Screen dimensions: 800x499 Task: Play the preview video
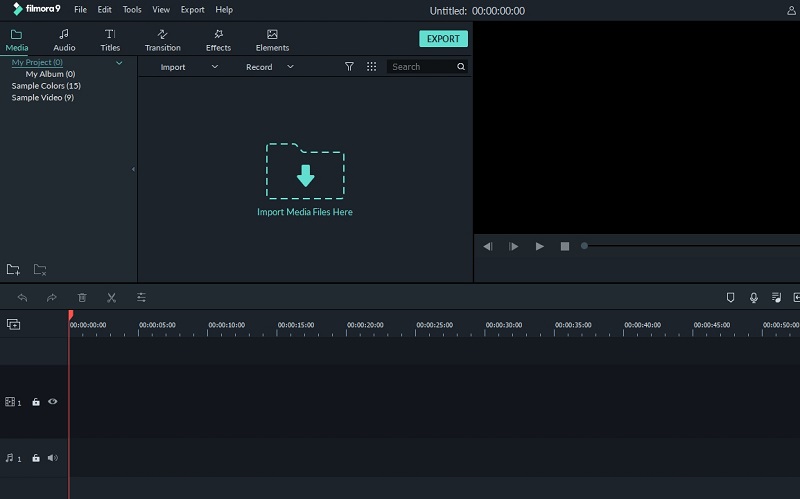point(539,246)
